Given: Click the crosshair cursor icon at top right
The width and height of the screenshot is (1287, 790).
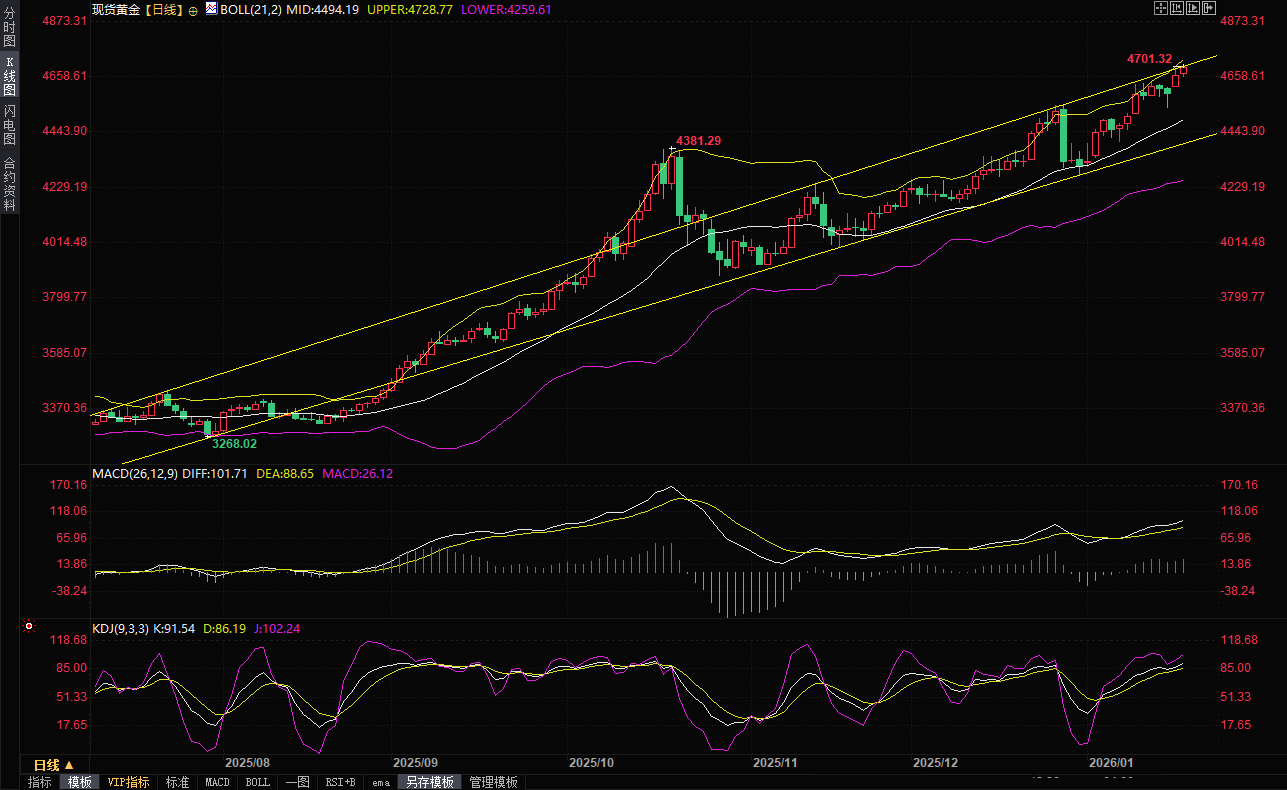Looking at the screenshot, I should [x=1161, y=8].
